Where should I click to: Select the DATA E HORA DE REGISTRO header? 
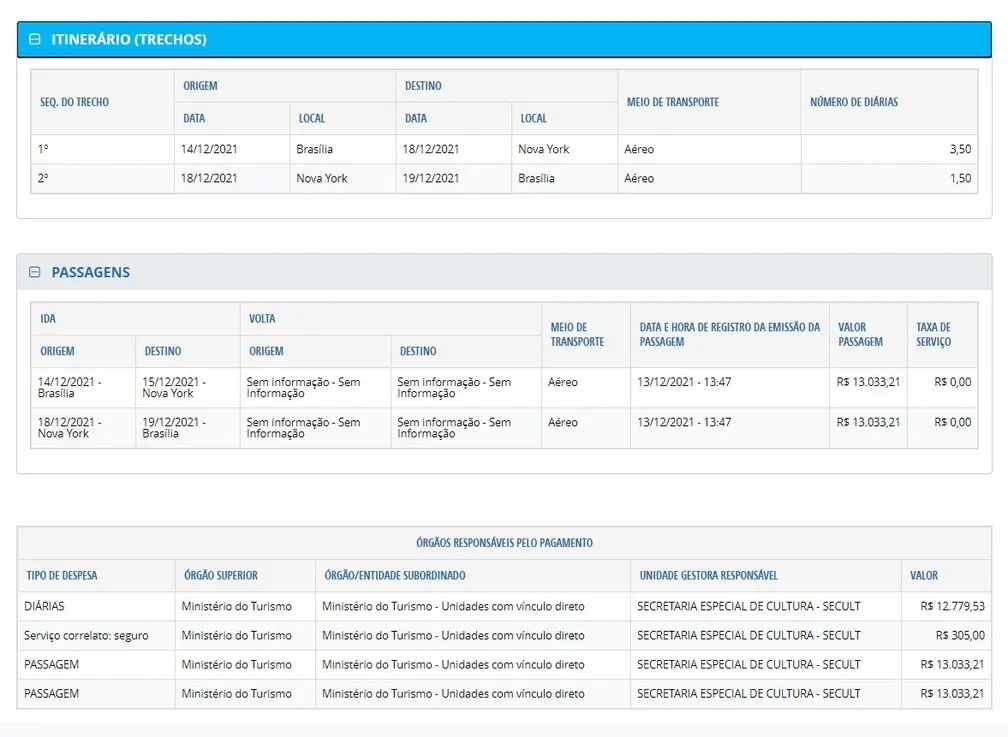(x=729, y=334)
